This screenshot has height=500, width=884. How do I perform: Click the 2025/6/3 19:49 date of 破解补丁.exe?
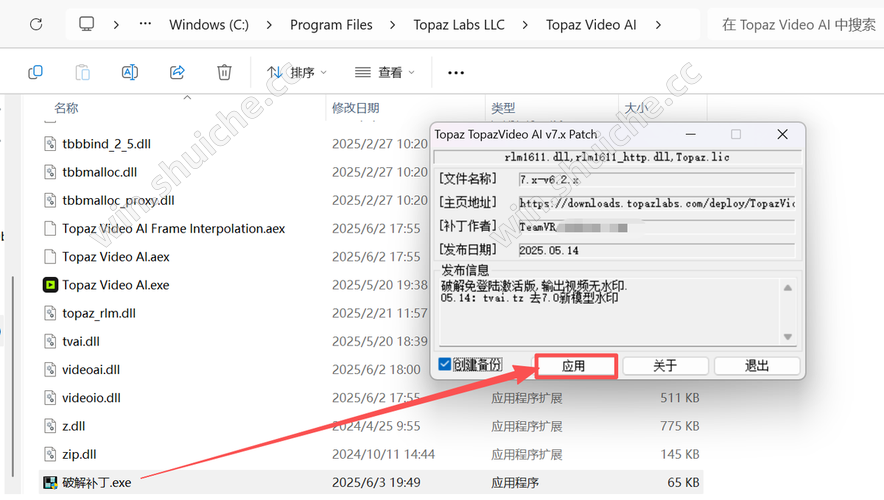point(376,483)
